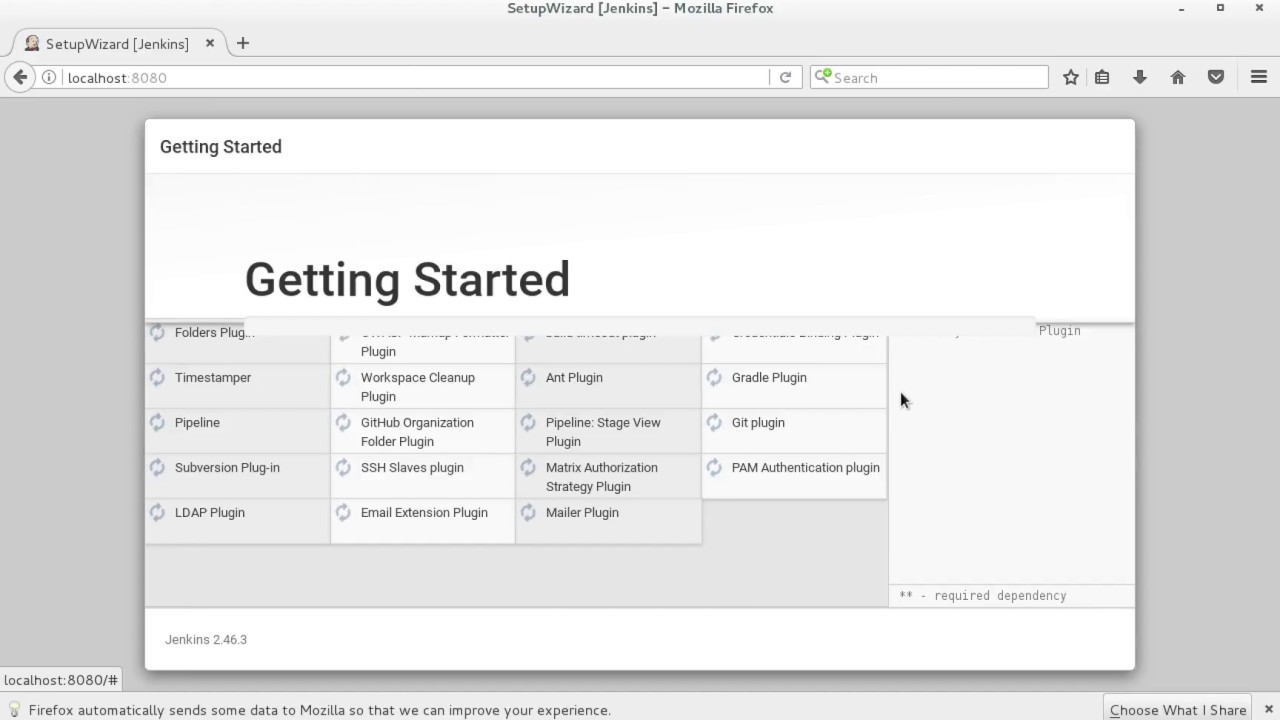Click the spinner icon beside Email Extension Plugin

pos(343,512)
